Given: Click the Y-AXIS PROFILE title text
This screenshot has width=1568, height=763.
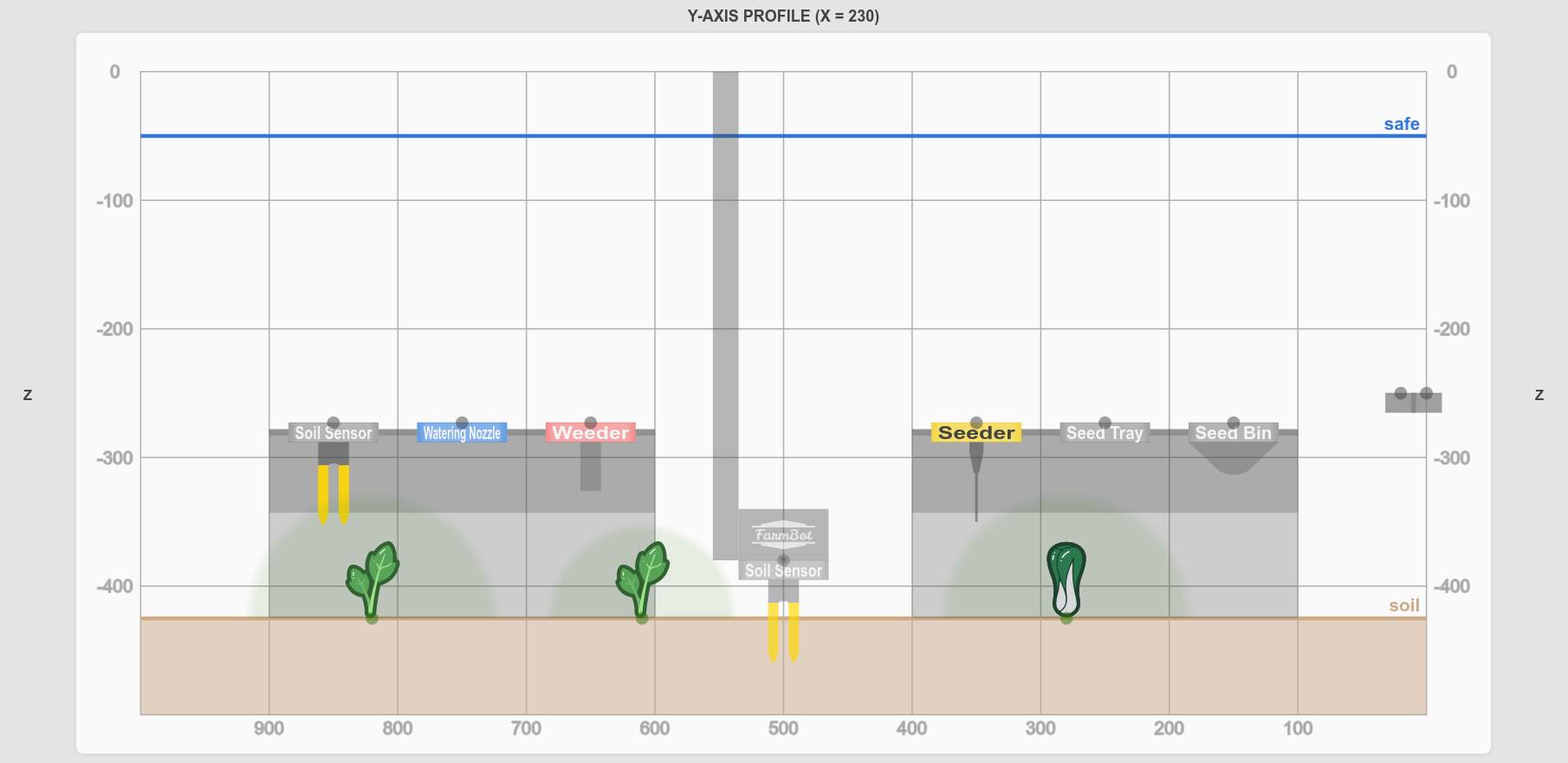Looking at the screenshot, I should click(x=783, y=16).
